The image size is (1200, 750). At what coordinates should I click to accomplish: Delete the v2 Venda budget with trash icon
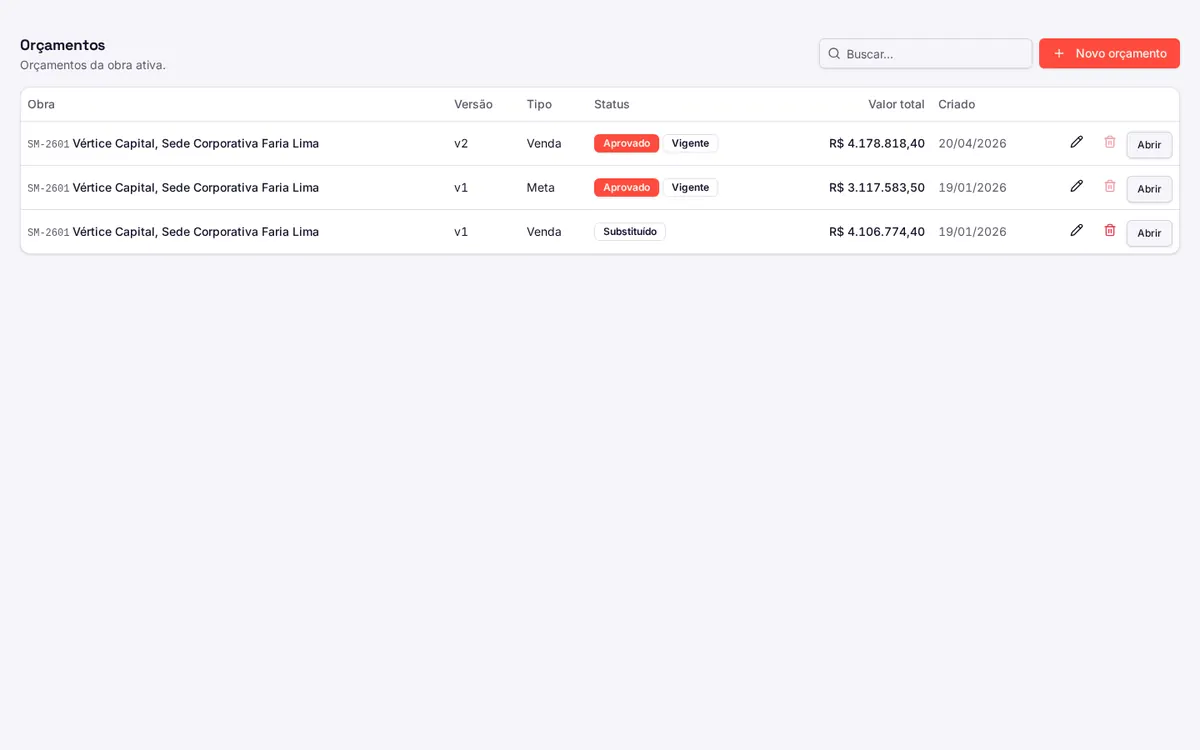click(1109, 142)
